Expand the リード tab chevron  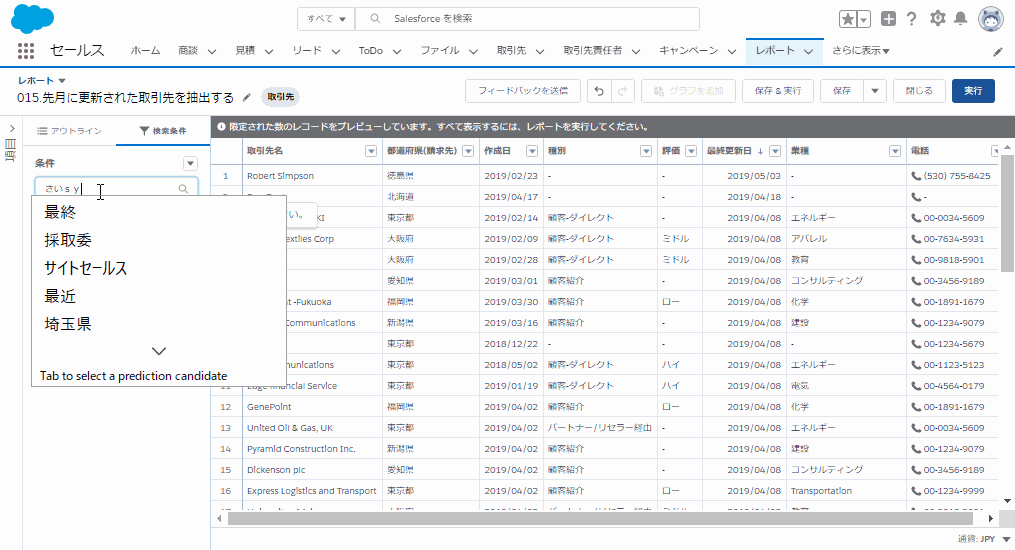tap(335, 51)
